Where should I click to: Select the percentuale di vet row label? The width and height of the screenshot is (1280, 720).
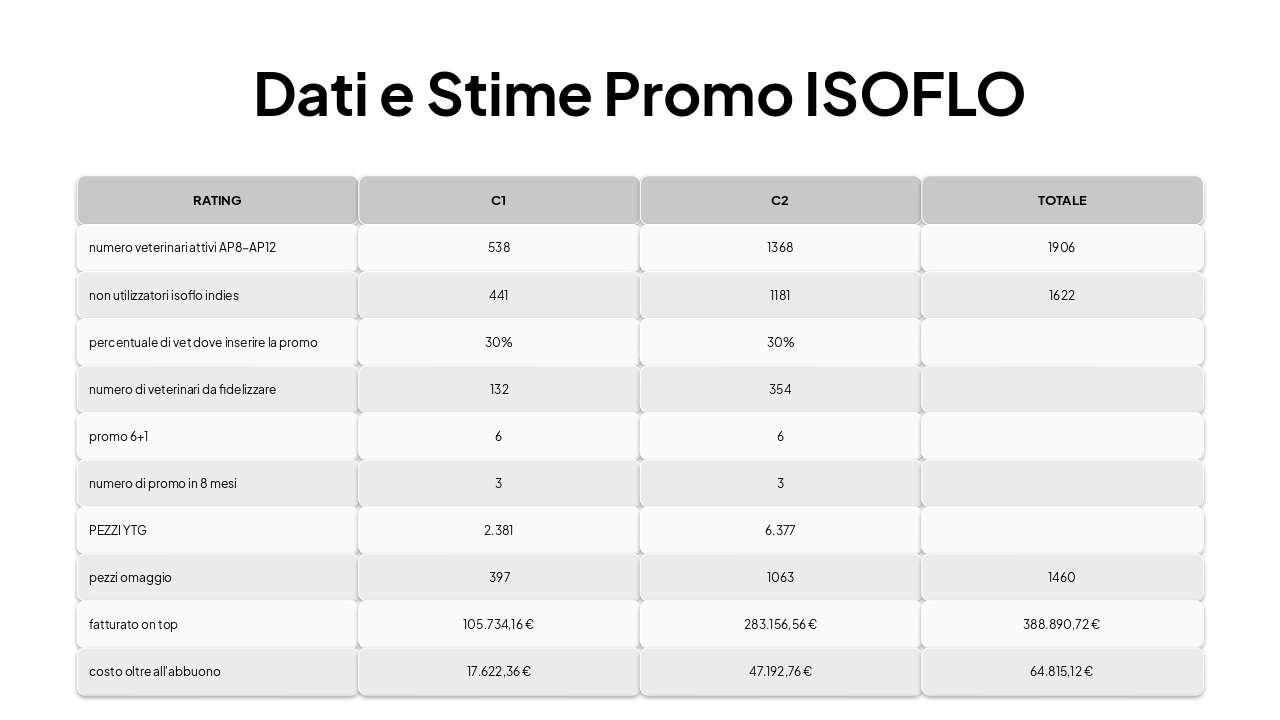tap(203, 342)
